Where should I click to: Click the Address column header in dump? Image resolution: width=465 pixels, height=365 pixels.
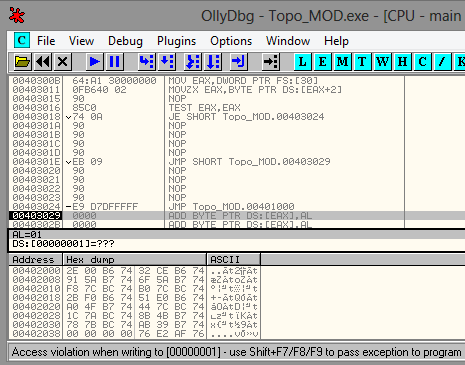coord(36,259)
